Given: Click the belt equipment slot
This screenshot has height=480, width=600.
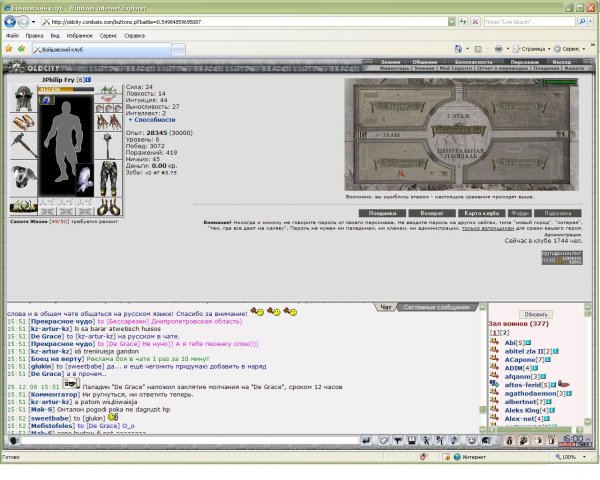Looking at the screenshot, I should click(23, 206).
